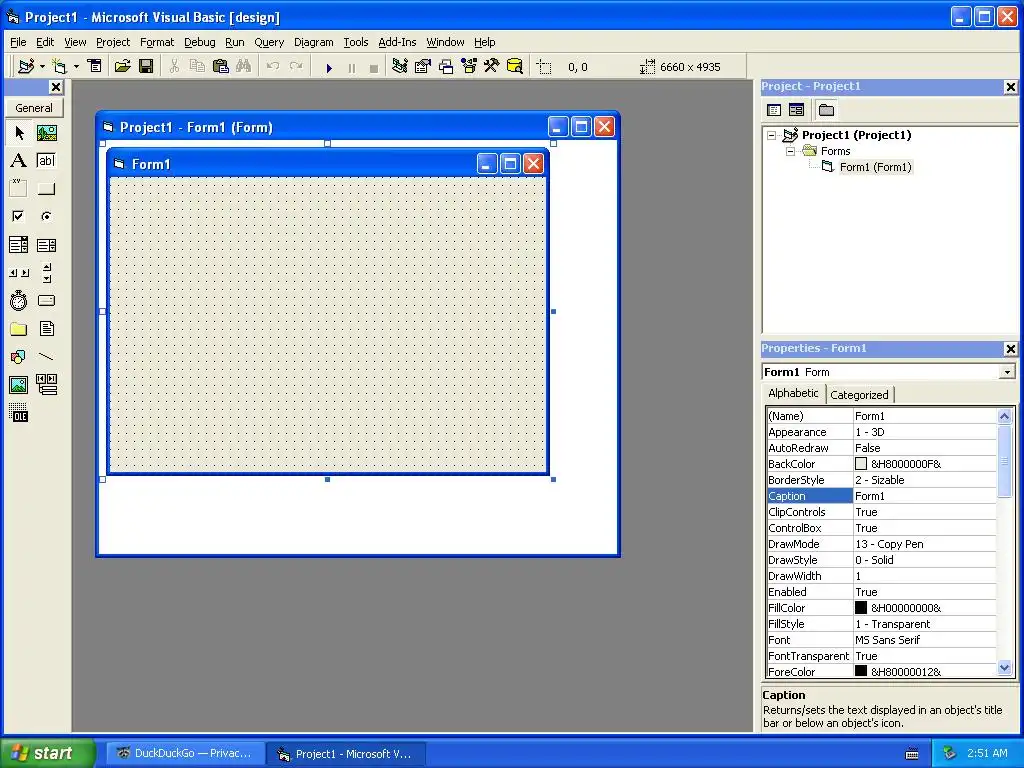Open the Form Layout Window toolbar icon

(446, 66)
